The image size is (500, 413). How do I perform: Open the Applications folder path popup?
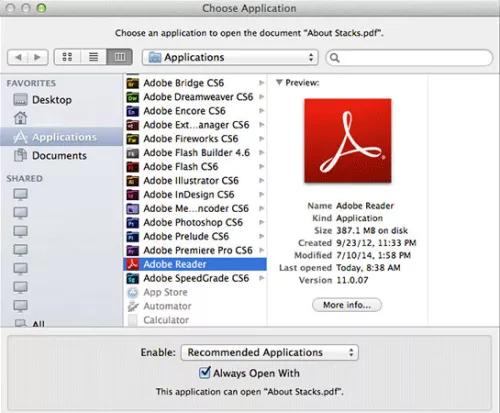tap(230, 57)
